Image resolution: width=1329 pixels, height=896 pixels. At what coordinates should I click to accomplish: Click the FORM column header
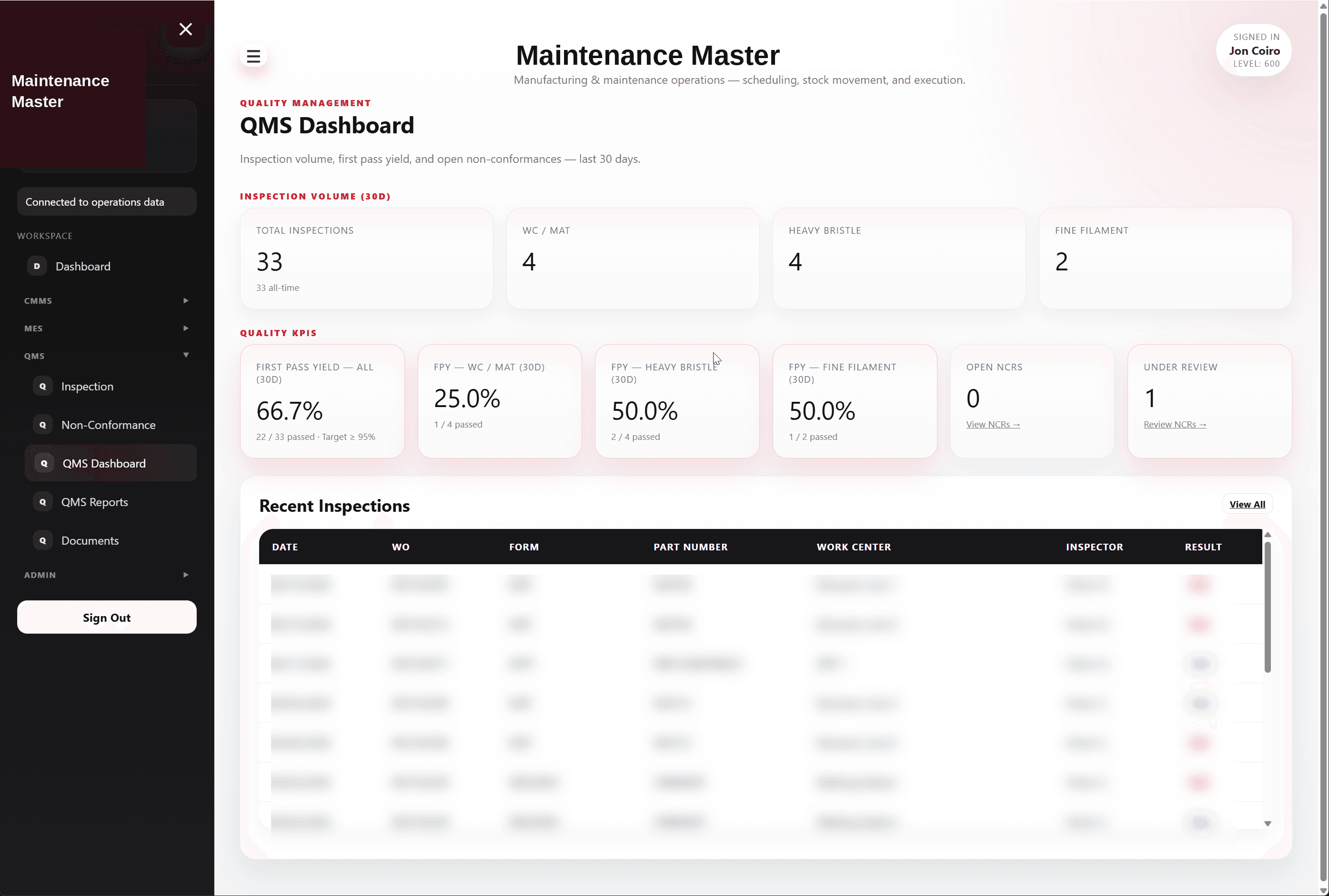(524, 547)
